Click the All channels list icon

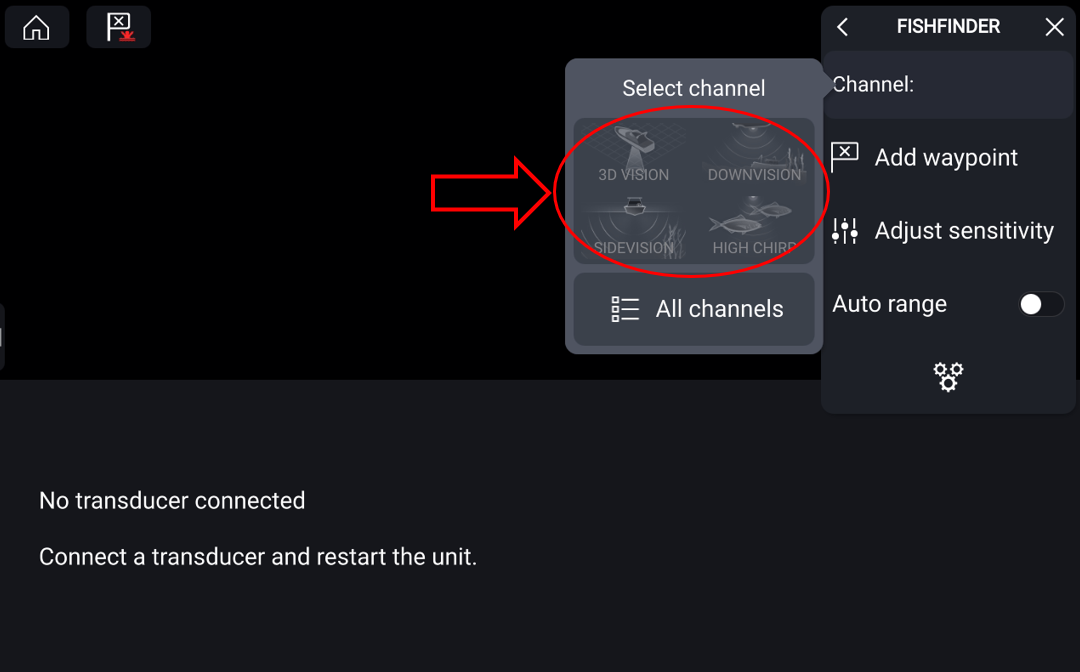click(x=625, y=309)
